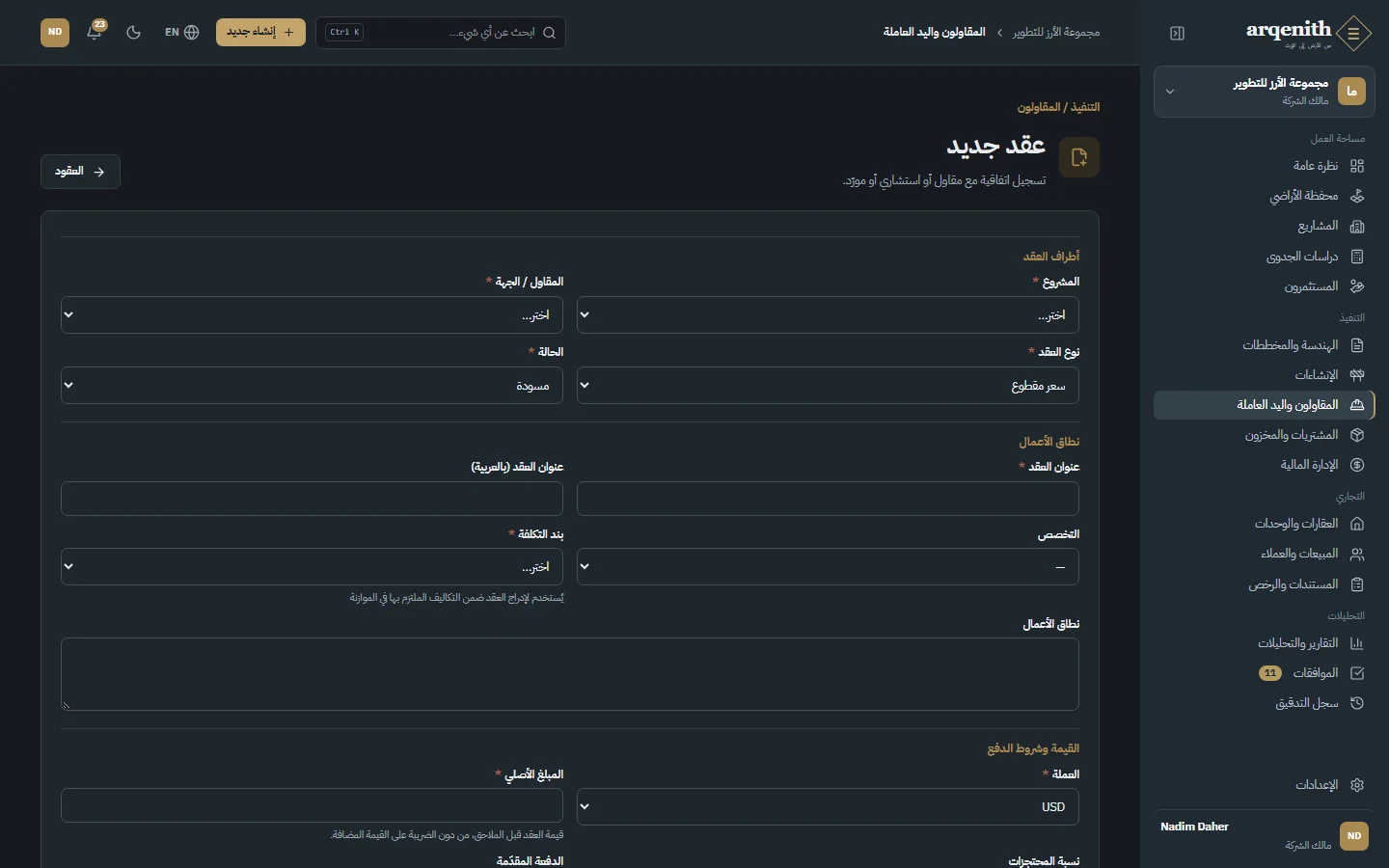Open المستندات والرخص documents page
The height and width of the screenshot is (868, 1389).
(x=1264, y=584)
